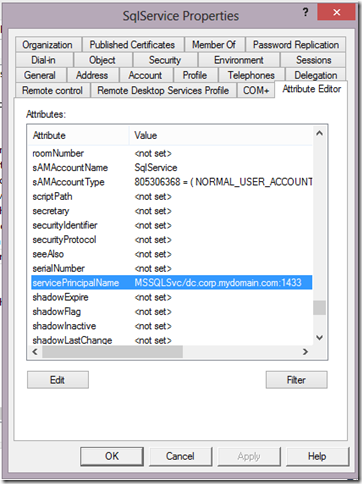Viewport: 362px width, 484px height.
Task: Click the vertical scrollbar down arrow
Action: pyautogui.click(x=319, y=337)
